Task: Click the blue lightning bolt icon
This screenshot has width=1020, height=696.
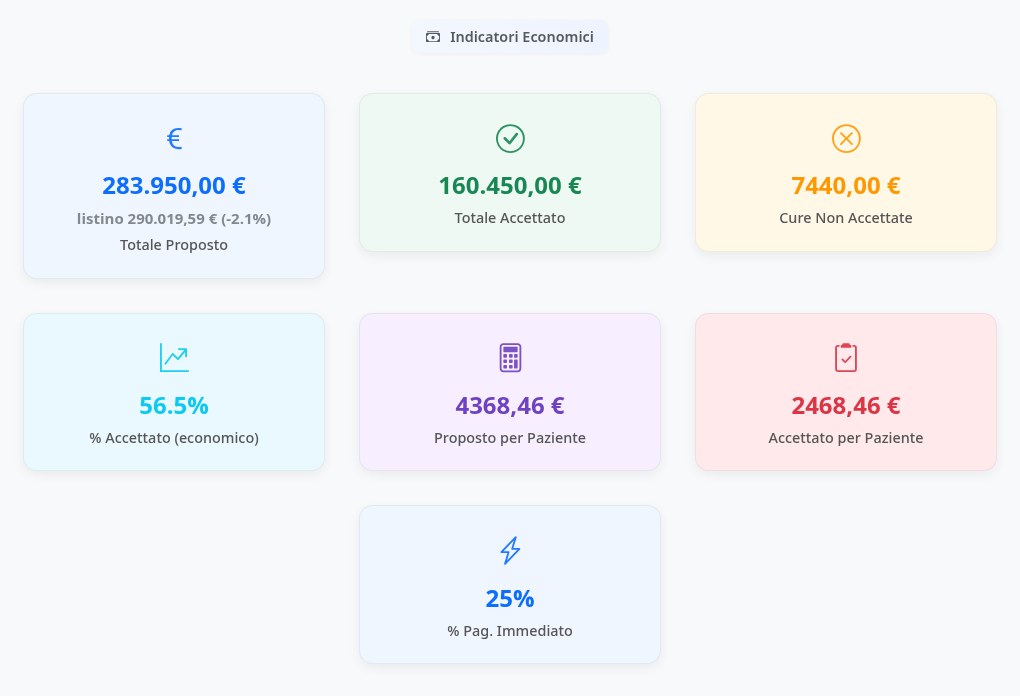Action: 510,550
